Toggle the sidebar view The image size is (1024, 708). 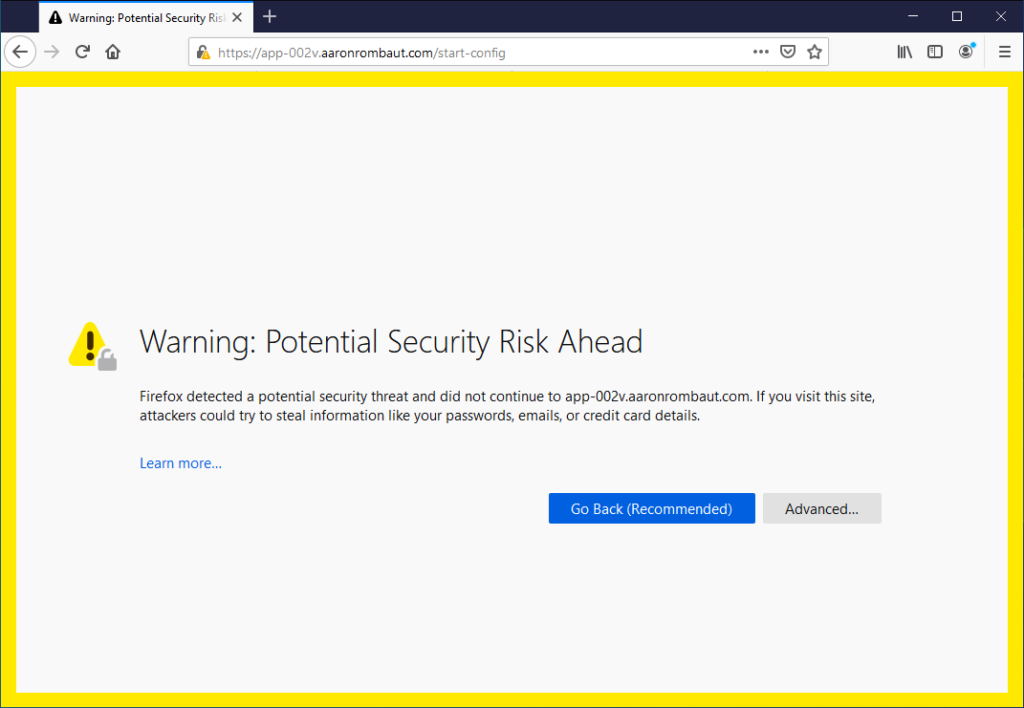coord(935,52)
